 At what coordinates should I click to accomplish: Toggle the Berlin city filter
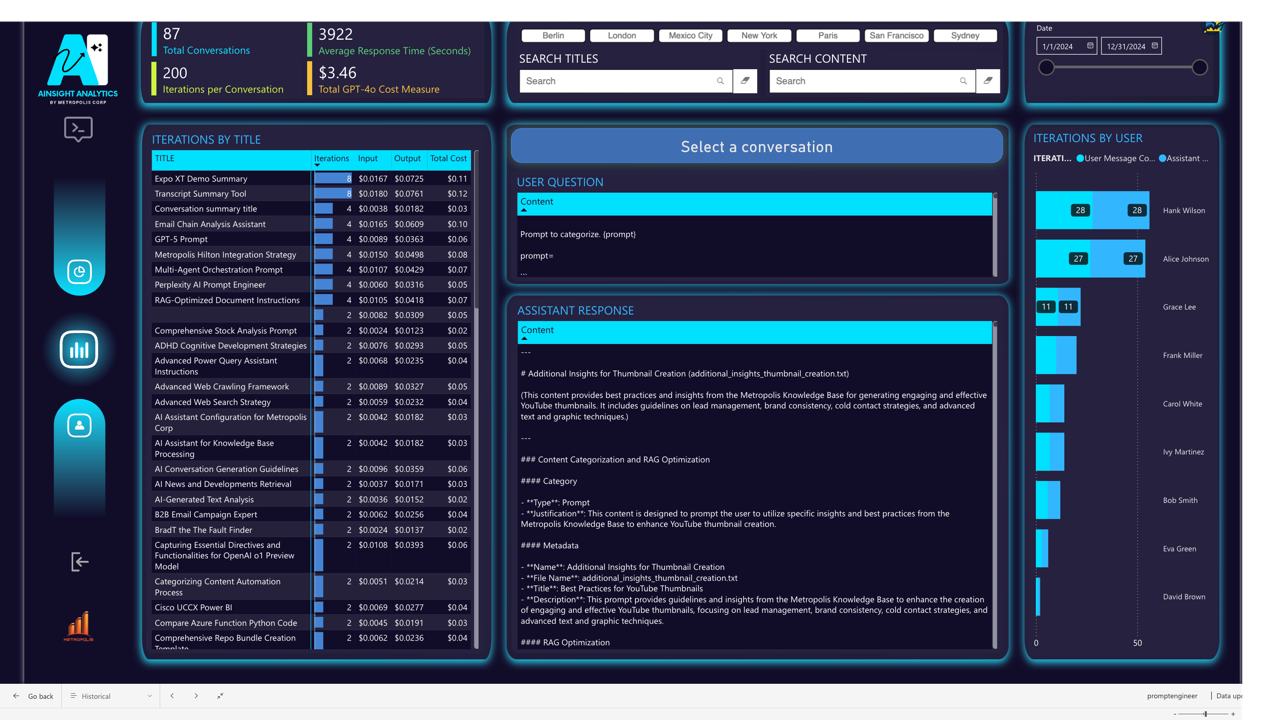click(553, 35)
